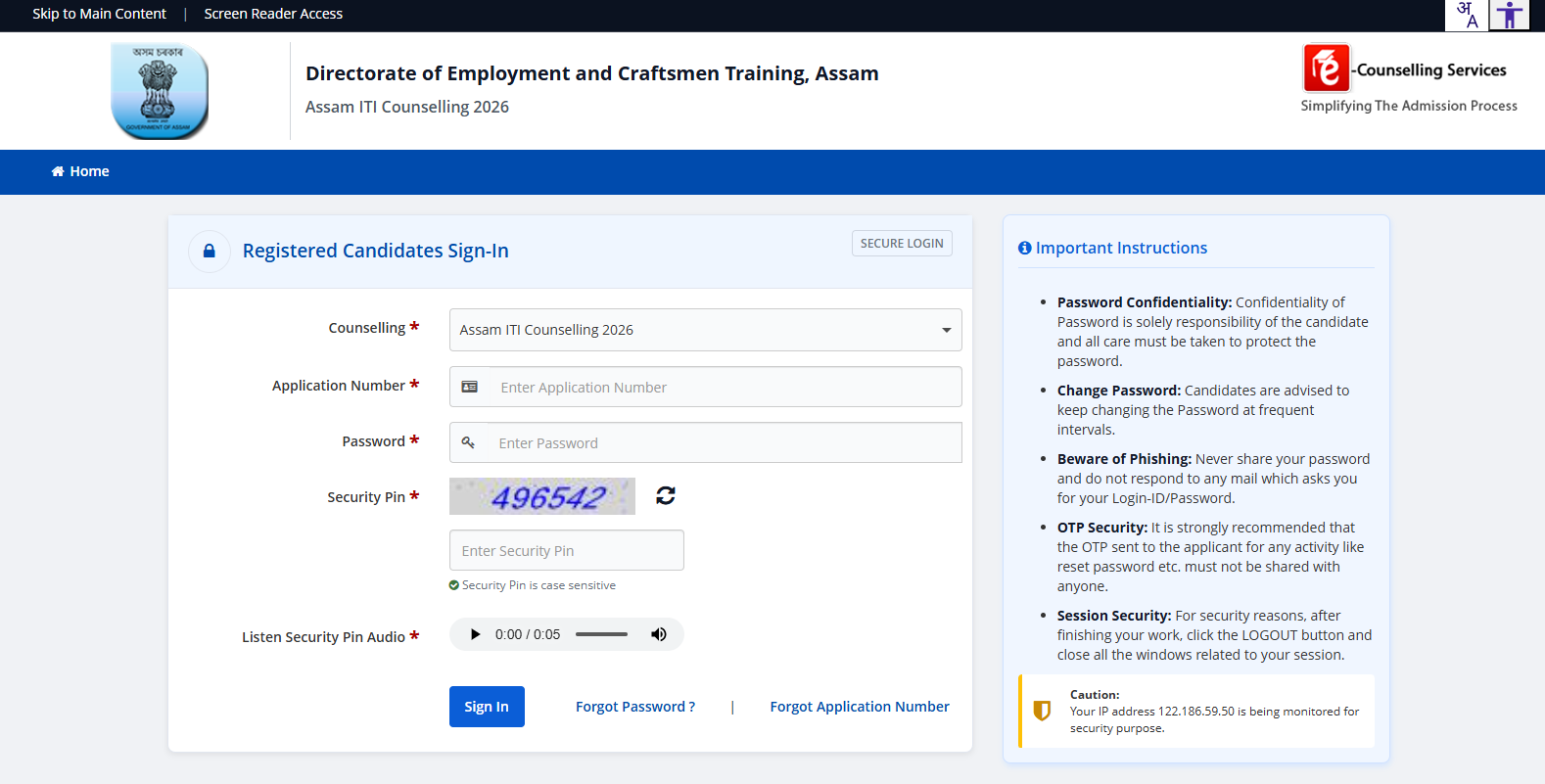
Task: Click the ID card icon in Application Number field
Action: [x=470, y=388]
